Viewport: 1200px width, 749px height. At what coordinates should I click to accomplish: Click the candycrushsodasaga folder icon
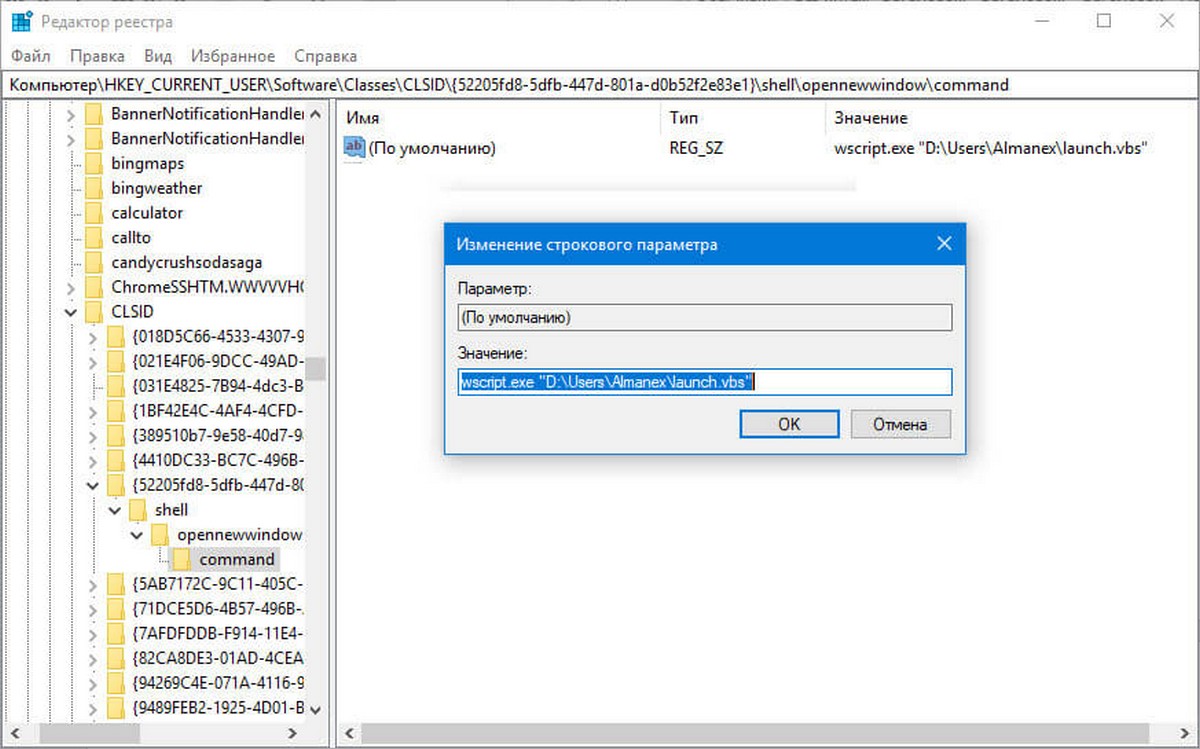[95, 263]
